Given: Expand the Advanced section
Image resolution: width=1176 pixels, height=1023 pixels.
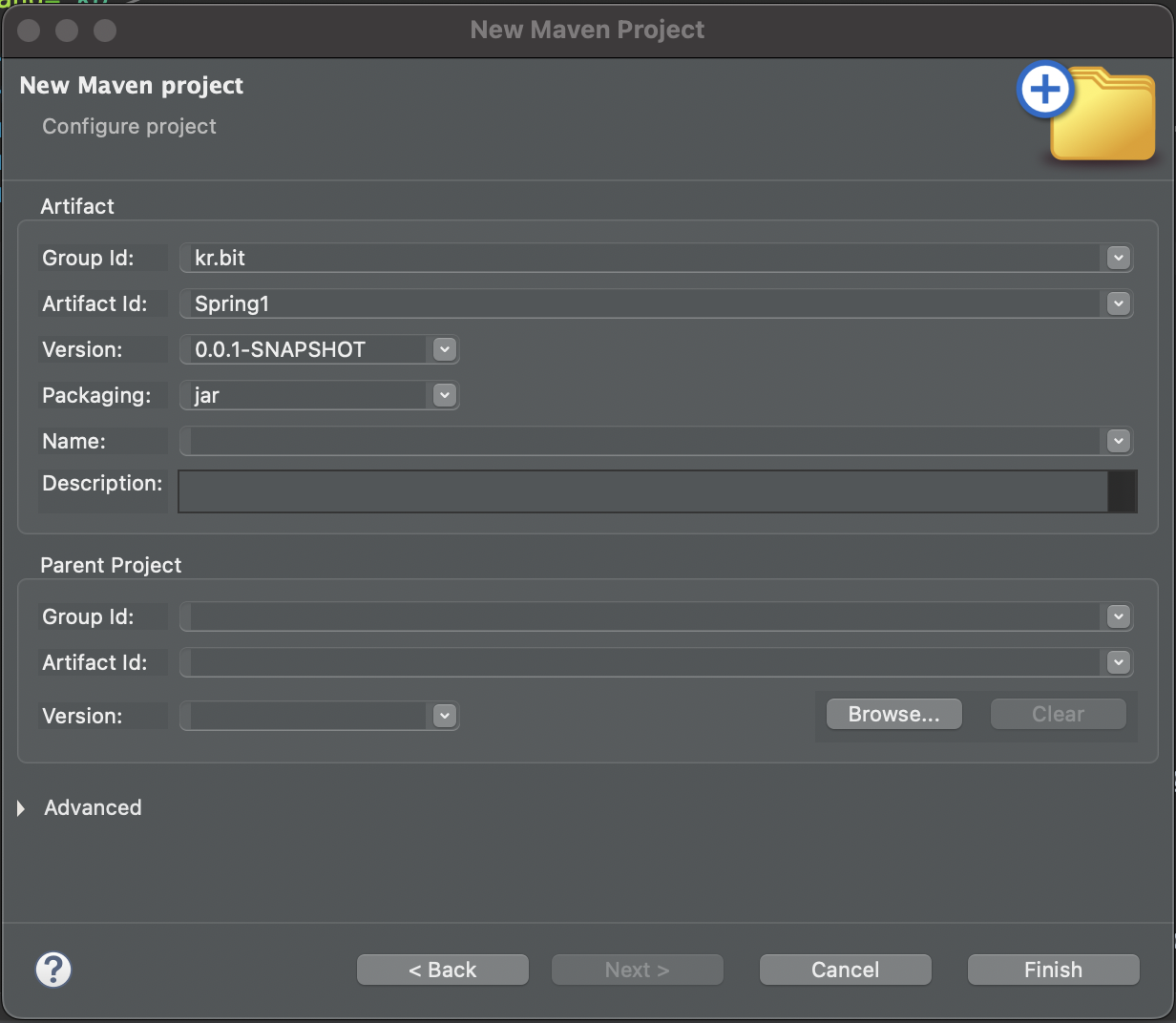Looking at the screenshot, I should (21, 808).
